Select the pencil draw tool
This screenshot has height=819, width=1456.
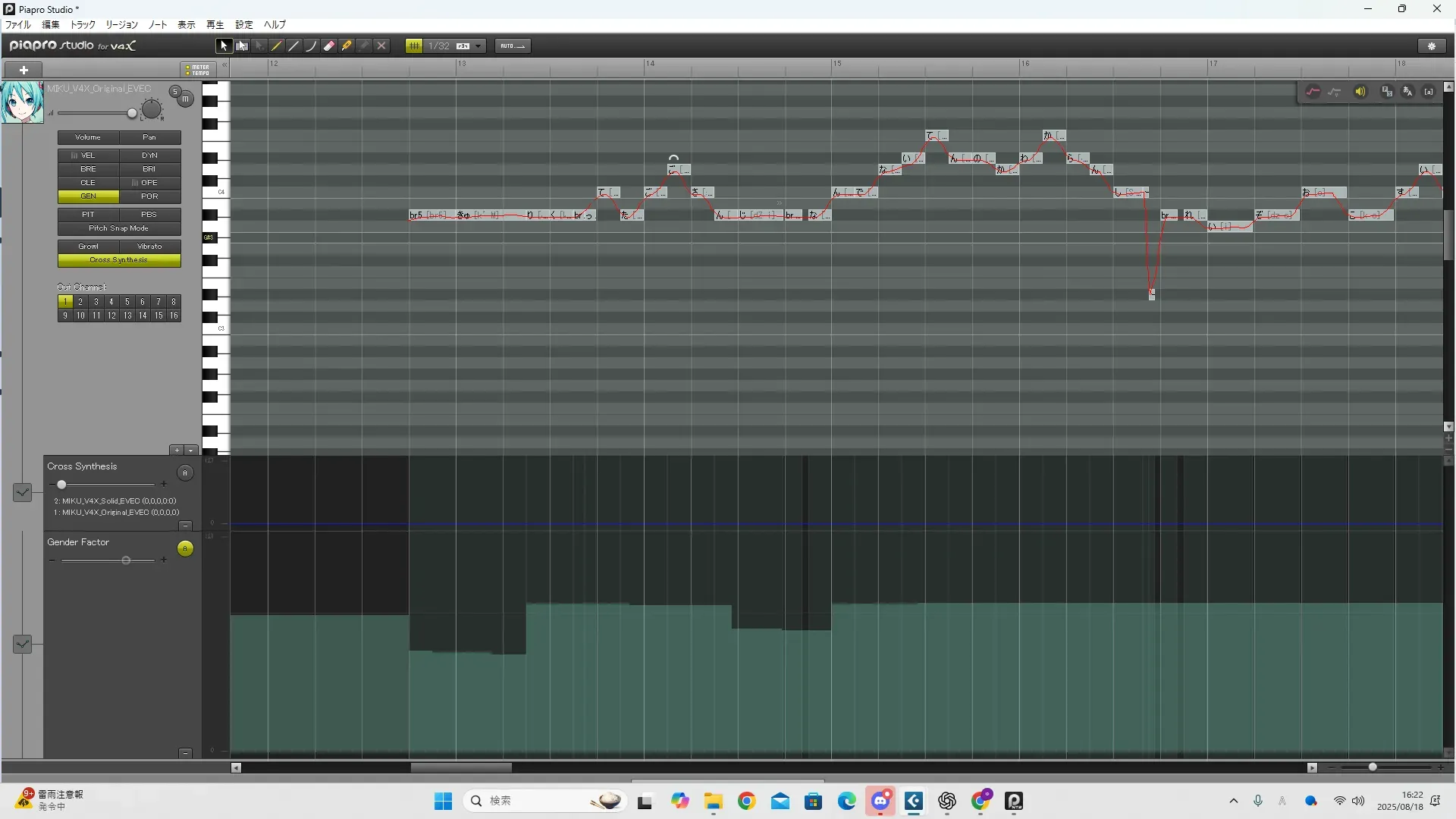point(277,46)
